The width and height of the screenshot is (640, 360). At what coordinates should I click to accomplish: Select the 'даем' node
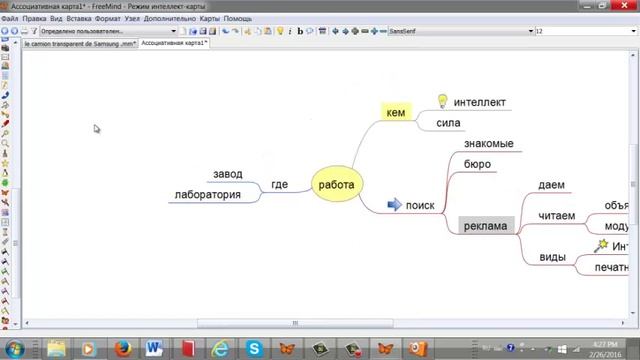click(x=551, y=184)
